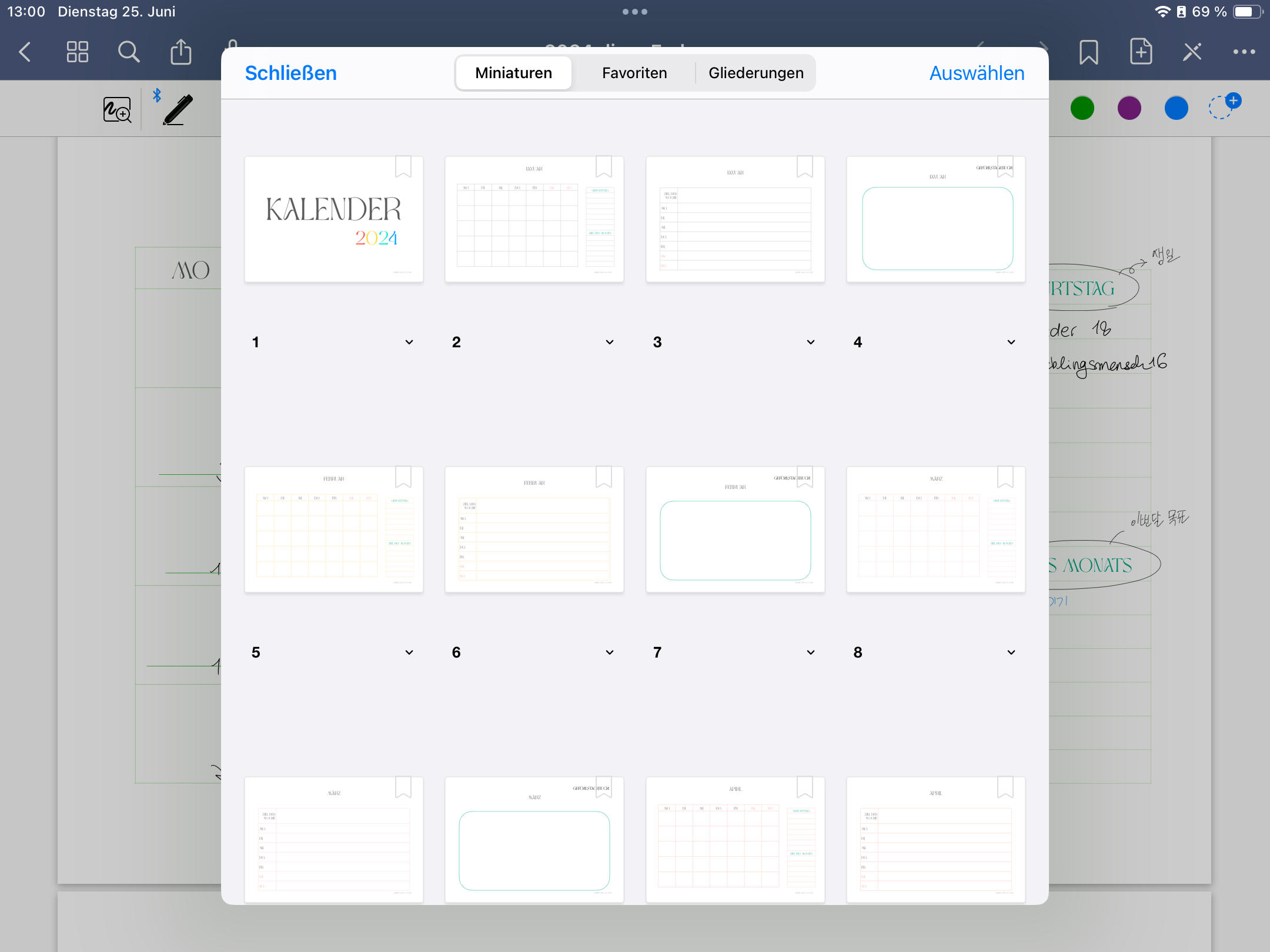1270x952 pixels.
Task: Switch to the Favoriten tab
Action: pos(634,73)
